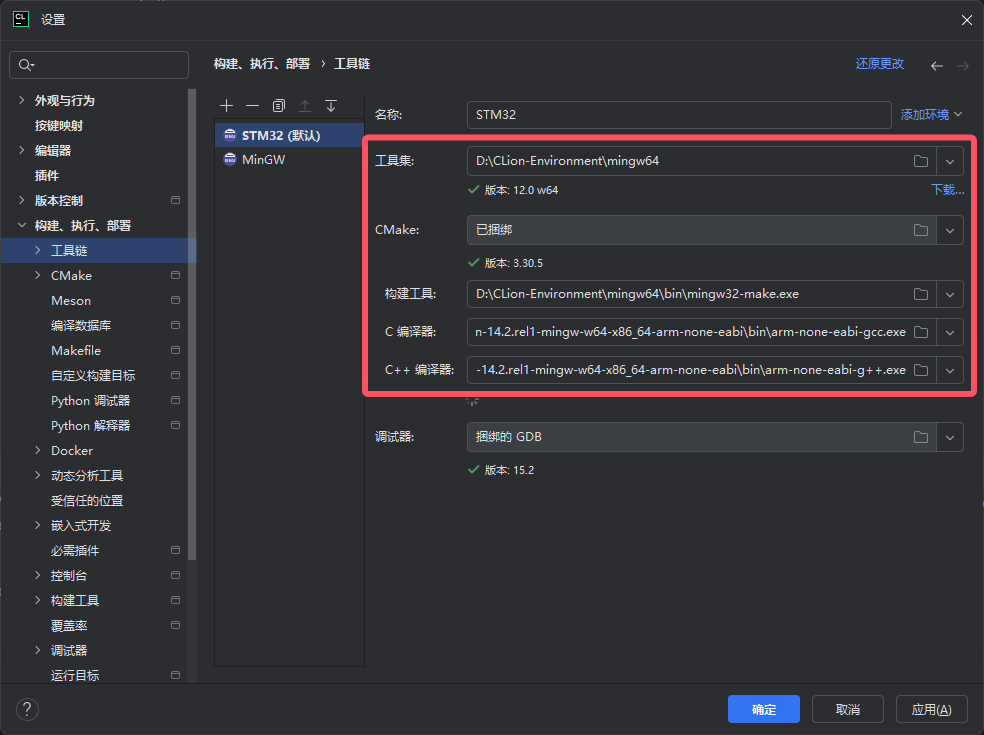Open 必需插件 settings page
The width and height of the screenshot is (984, 735).
tap(75, 550)
